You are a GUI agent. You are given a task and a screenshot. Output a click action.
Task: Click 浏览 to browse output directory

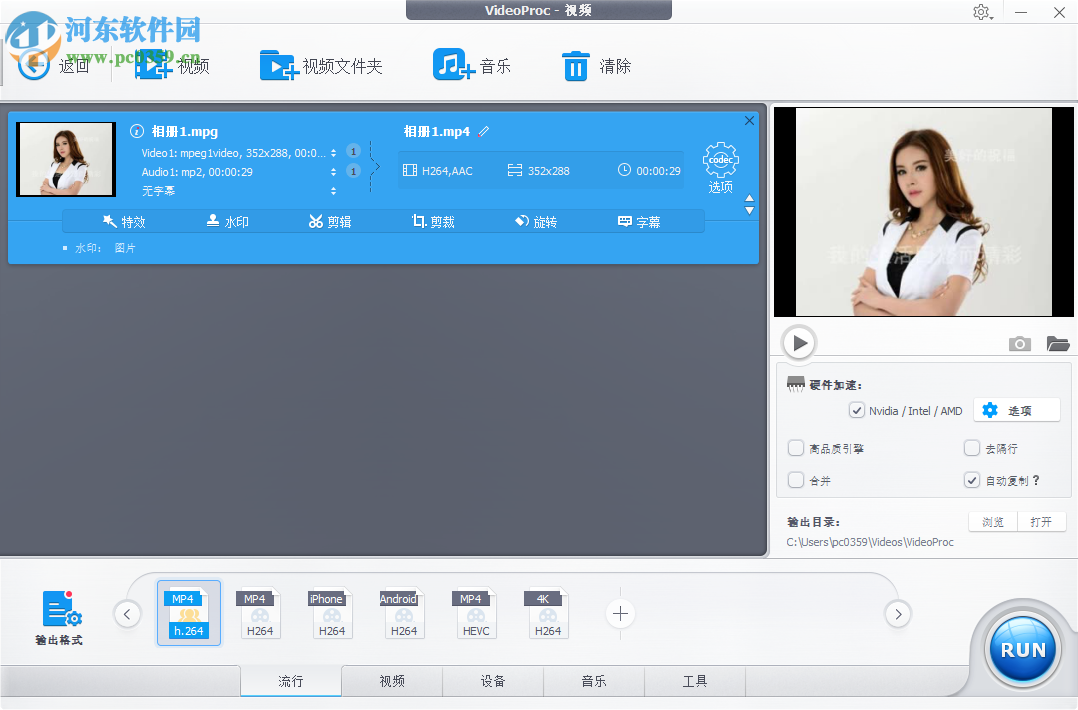coord(991,521)
